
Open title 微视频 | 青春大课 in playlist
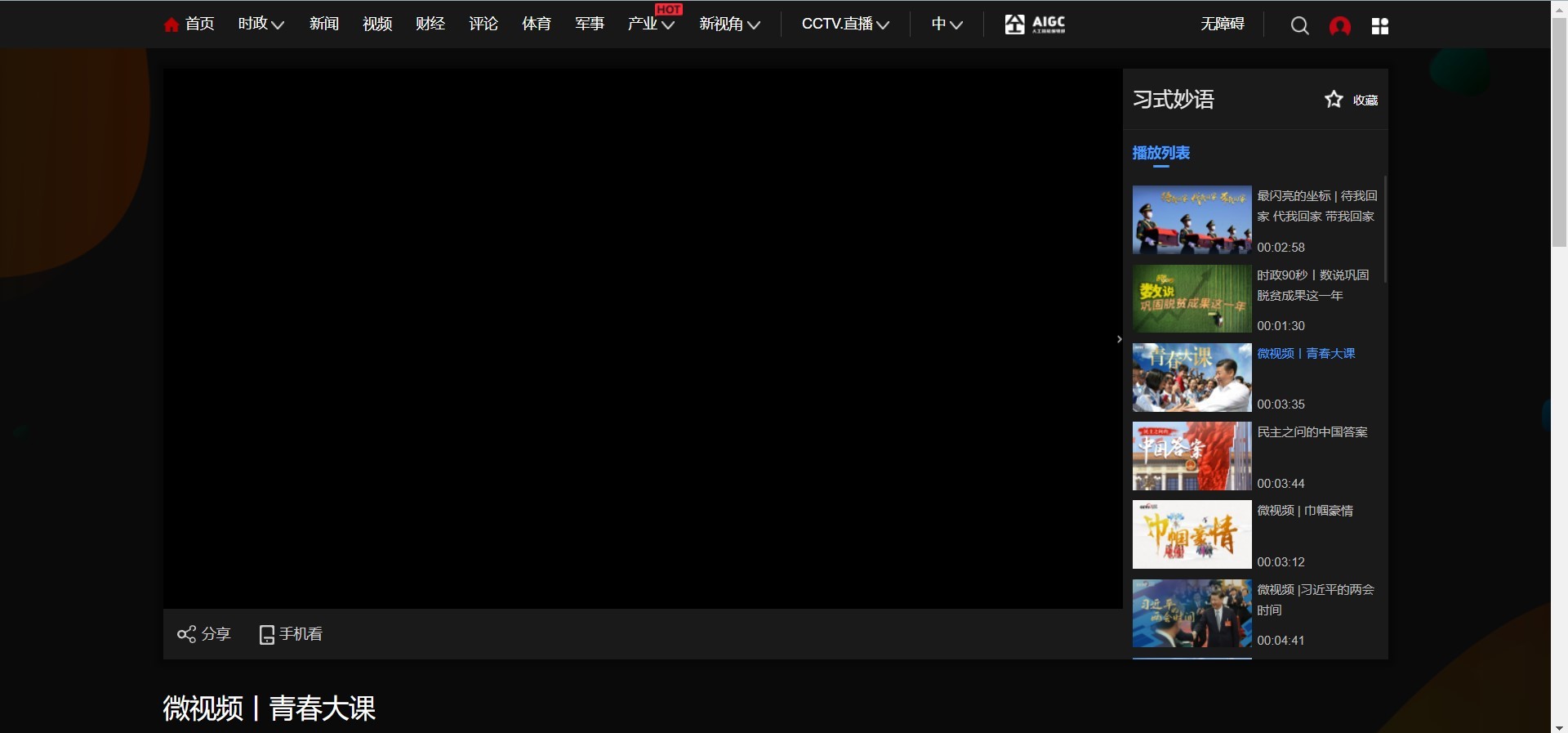point(1306,354)
